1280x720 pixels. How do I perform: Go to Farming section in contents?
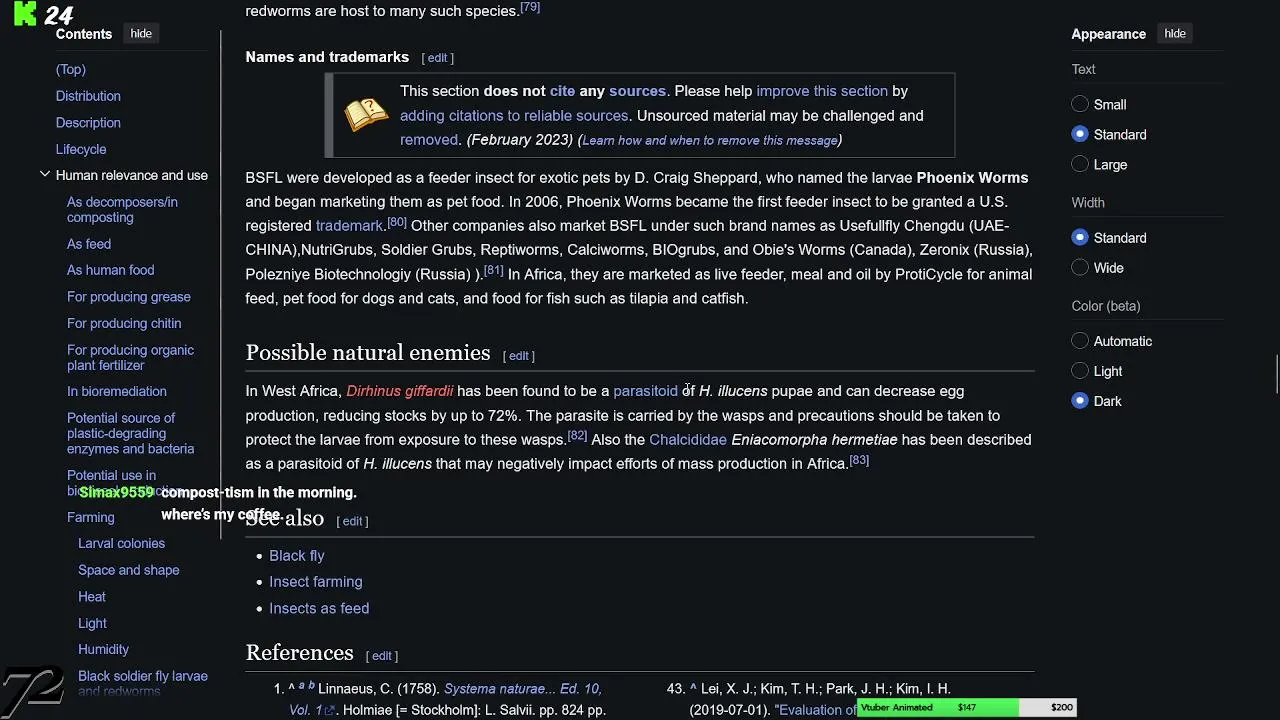[x=90, y=517]
